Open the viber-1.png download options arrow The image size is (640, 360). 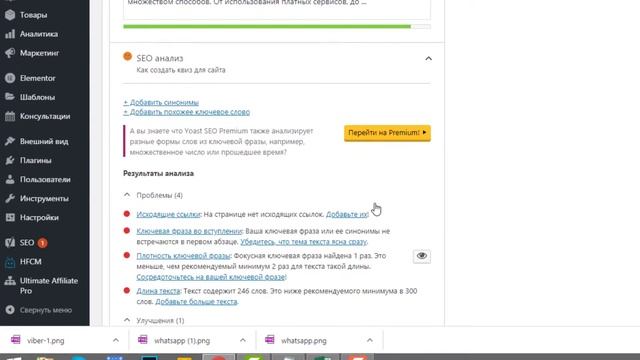point(116,340)
